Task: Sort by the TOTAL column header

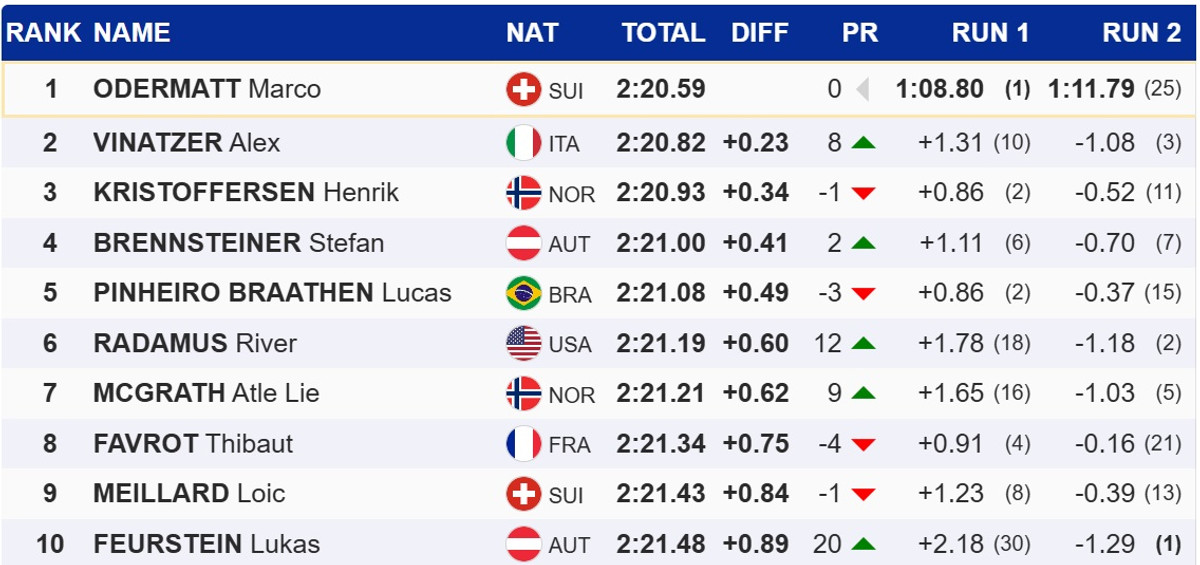Action: pyautogui.click(x=663, y=33)
